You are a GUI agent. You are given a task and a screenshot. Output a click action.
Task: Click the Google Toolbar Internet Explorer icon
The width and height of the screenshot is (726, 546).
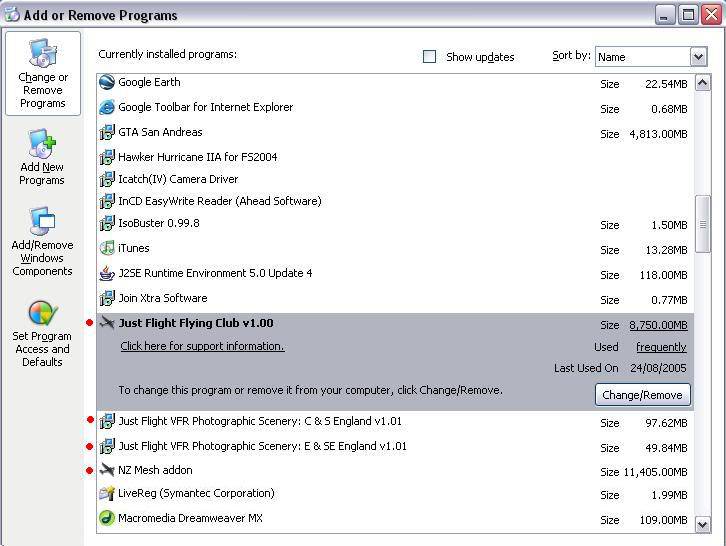pyautogui.click(x=107, y=107)
